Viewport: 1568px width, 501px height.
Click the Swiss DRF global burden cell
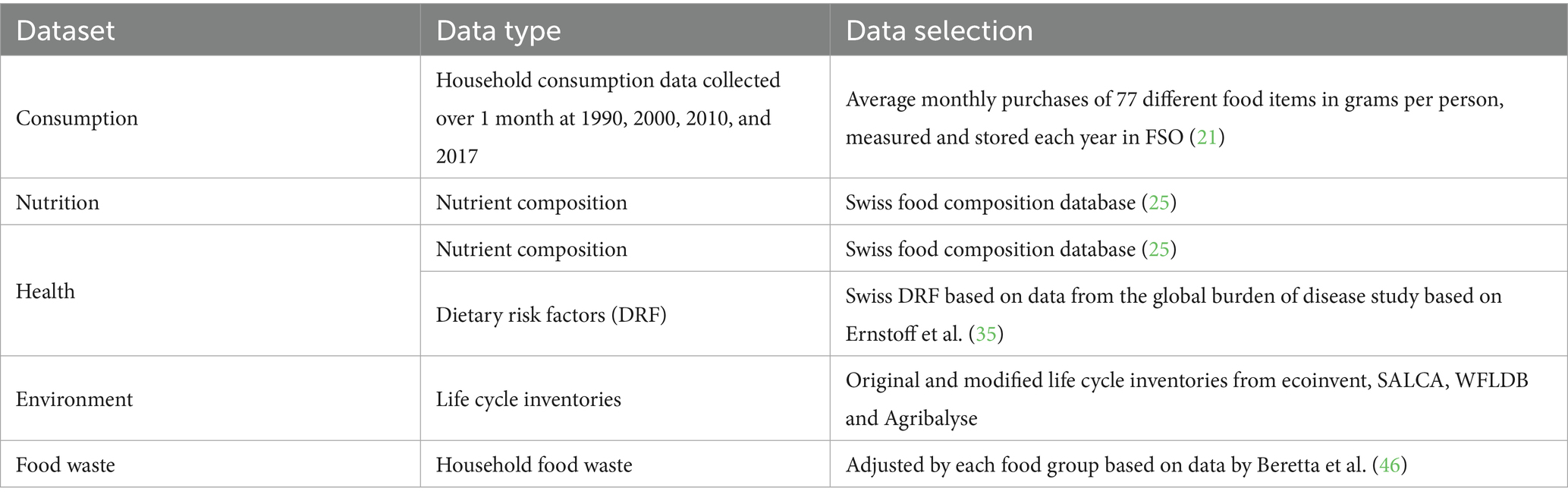(x=1174, y=314)
